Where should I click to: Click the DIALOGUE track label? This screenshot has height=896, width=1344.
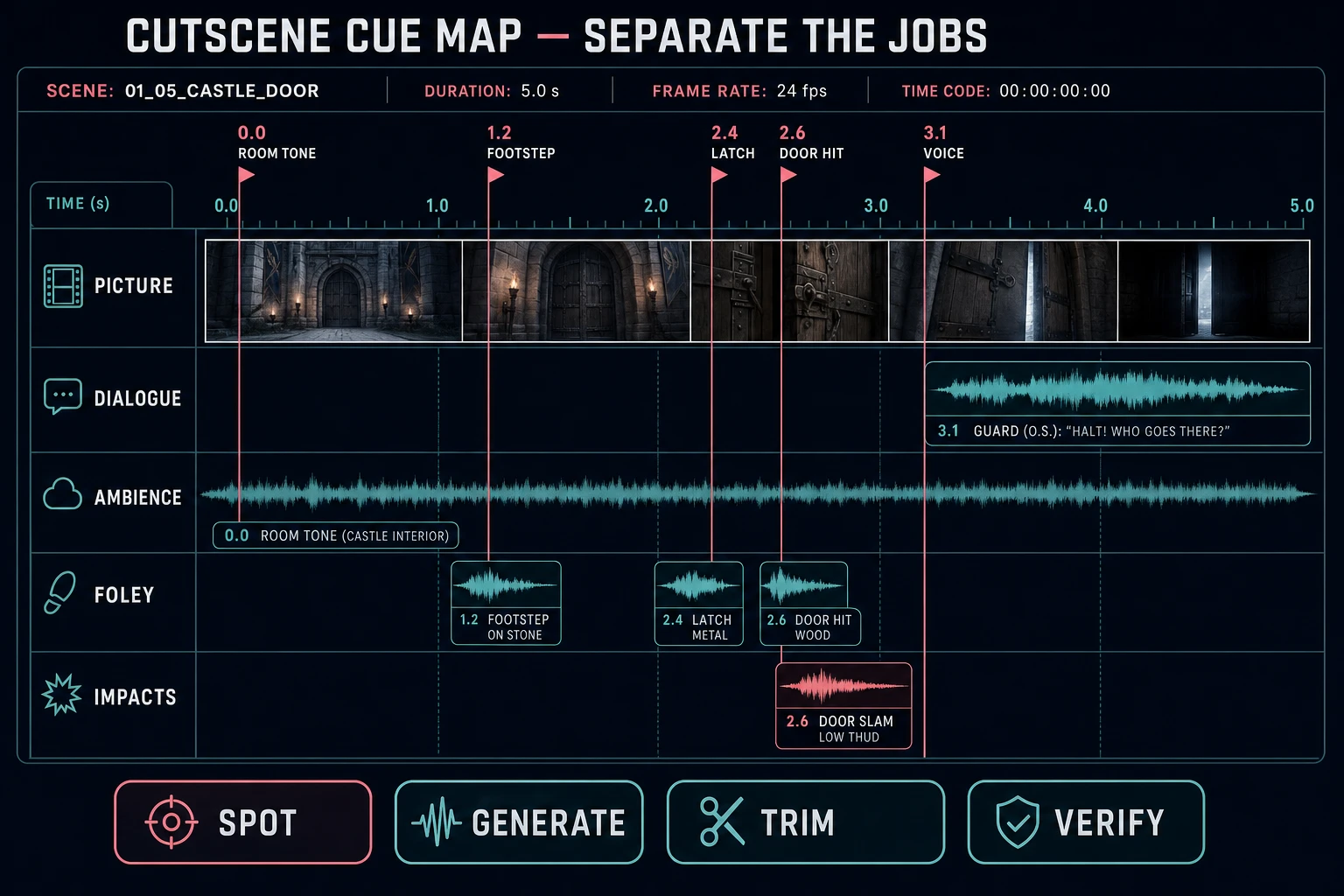pos(137,398)
